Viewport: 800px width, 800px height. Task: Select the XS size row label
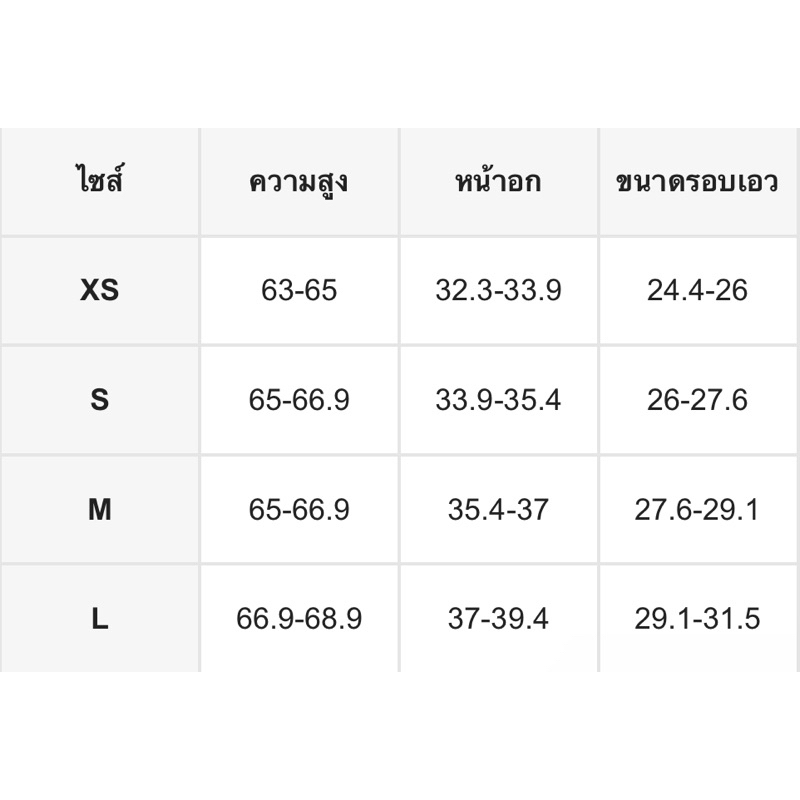[99, 290]
